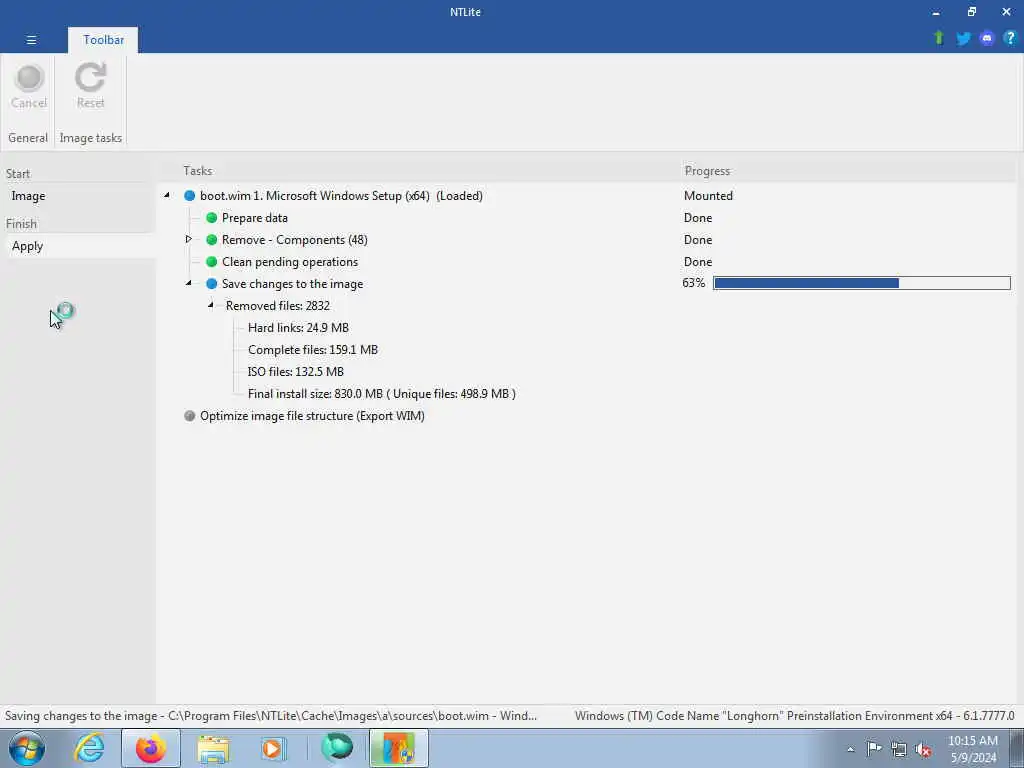This screenshot has height=768, width=1024.
Task: Select the Toolbar tab
Action: [x=103, y=40]
